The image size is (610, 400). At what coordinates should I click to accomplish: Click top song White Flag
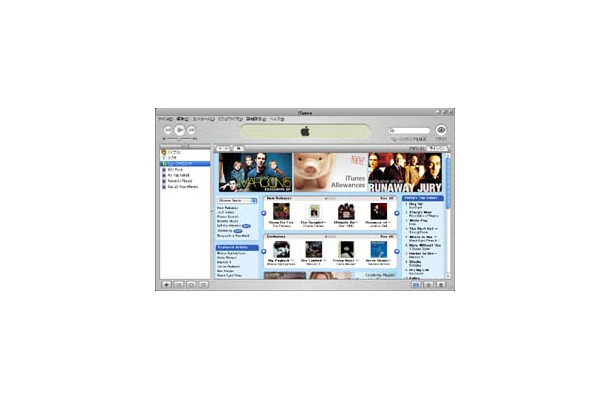point(418,220)
